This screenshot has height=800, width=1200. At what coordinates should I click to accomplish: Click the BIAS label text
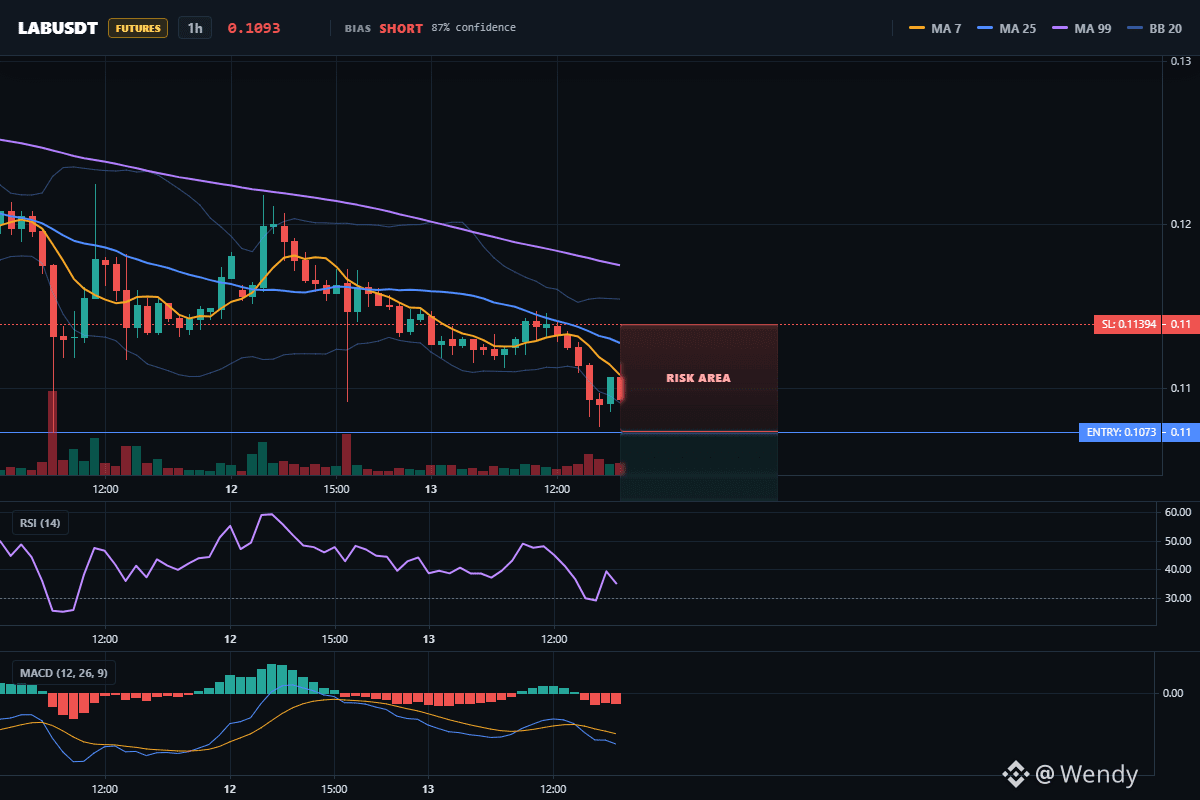(357, 28)
